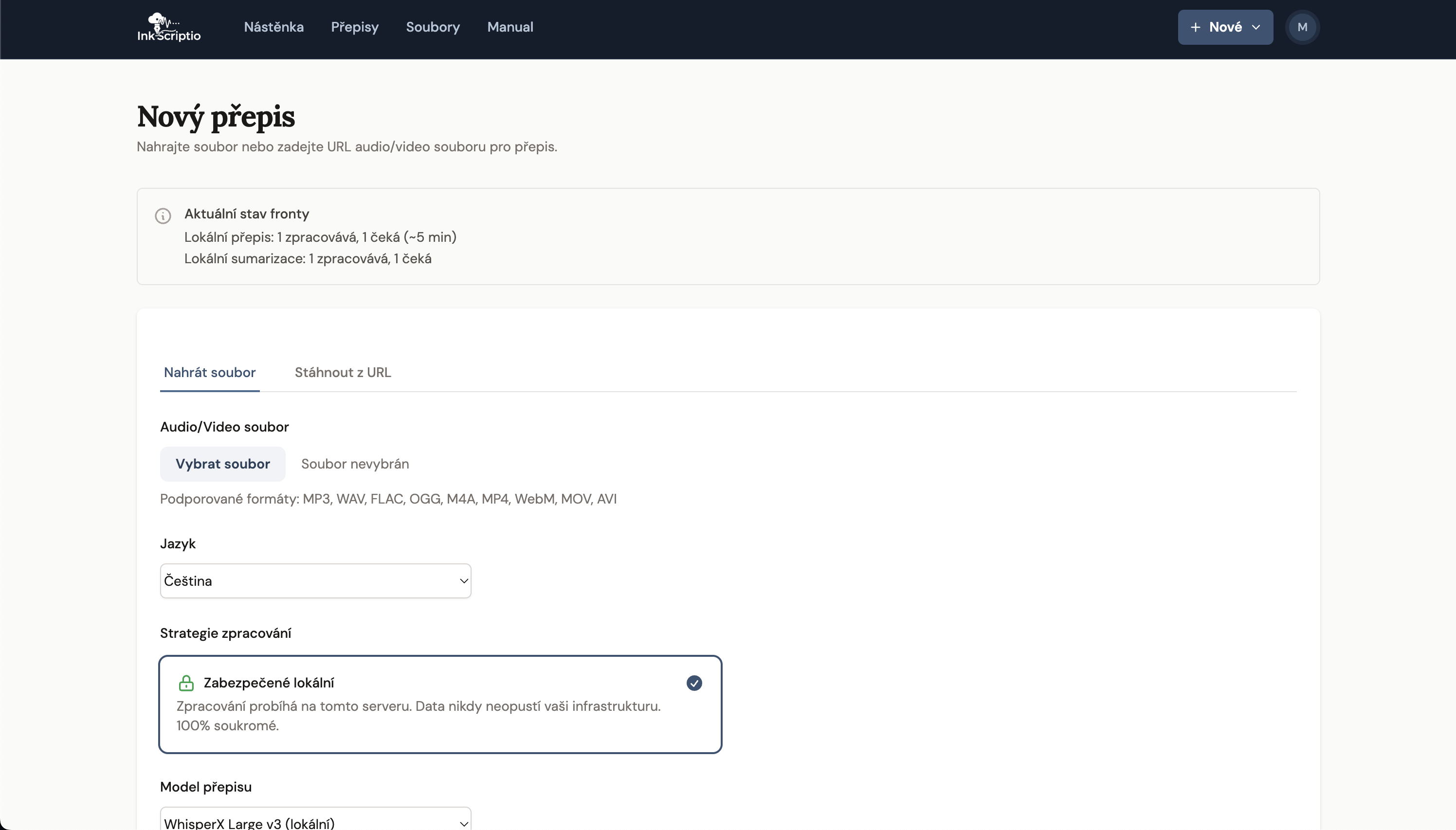Open the WhisperX Large v3 model dropdown
The image size is (1456, 830).
[315, 822]
